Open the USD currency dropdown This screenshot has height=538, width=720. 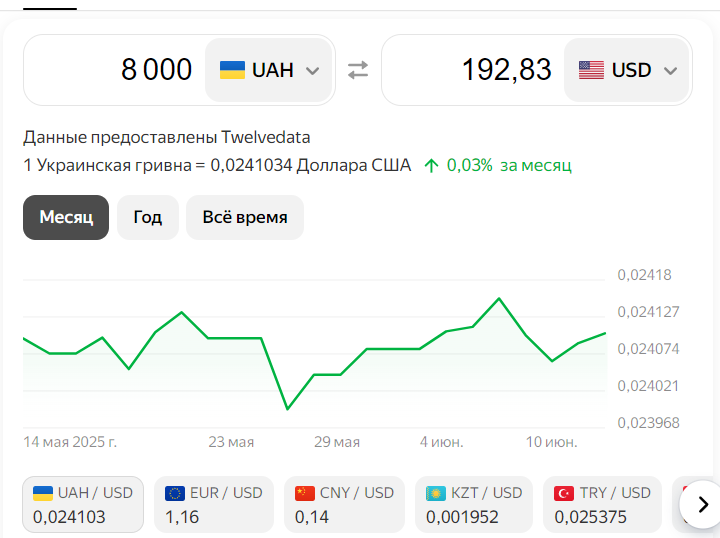pos(627,70)
